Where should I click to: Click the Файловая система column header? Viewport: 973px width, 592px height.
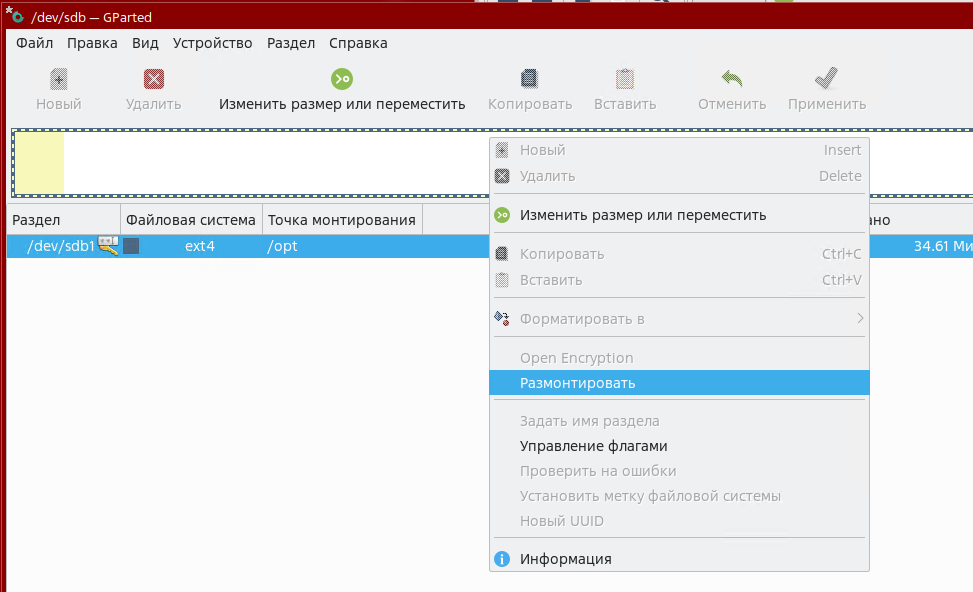tap(191, 220)
